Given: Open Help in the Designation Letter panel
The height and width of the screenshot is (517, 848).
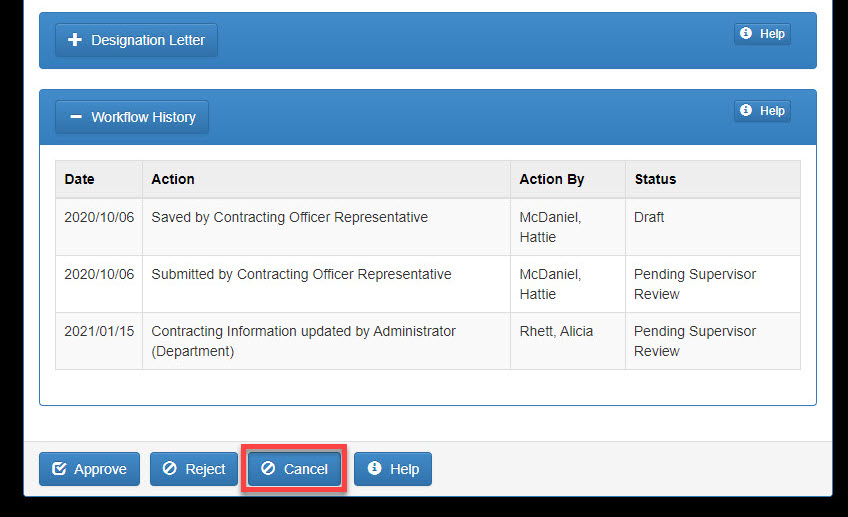Looking at the screenshot, I should [x=762, y=34].
